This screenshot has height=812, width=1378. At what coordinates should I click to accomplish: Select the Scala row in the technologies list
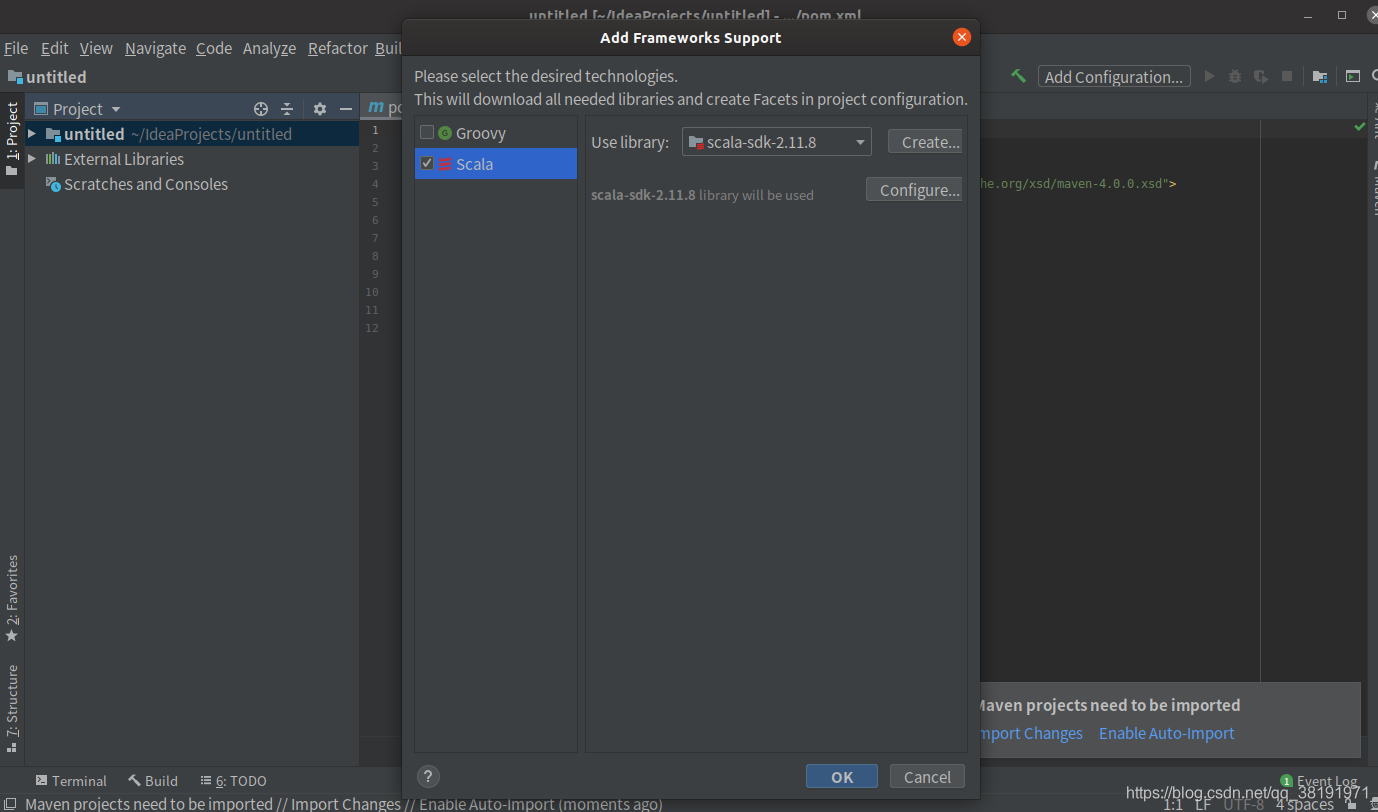496,164
